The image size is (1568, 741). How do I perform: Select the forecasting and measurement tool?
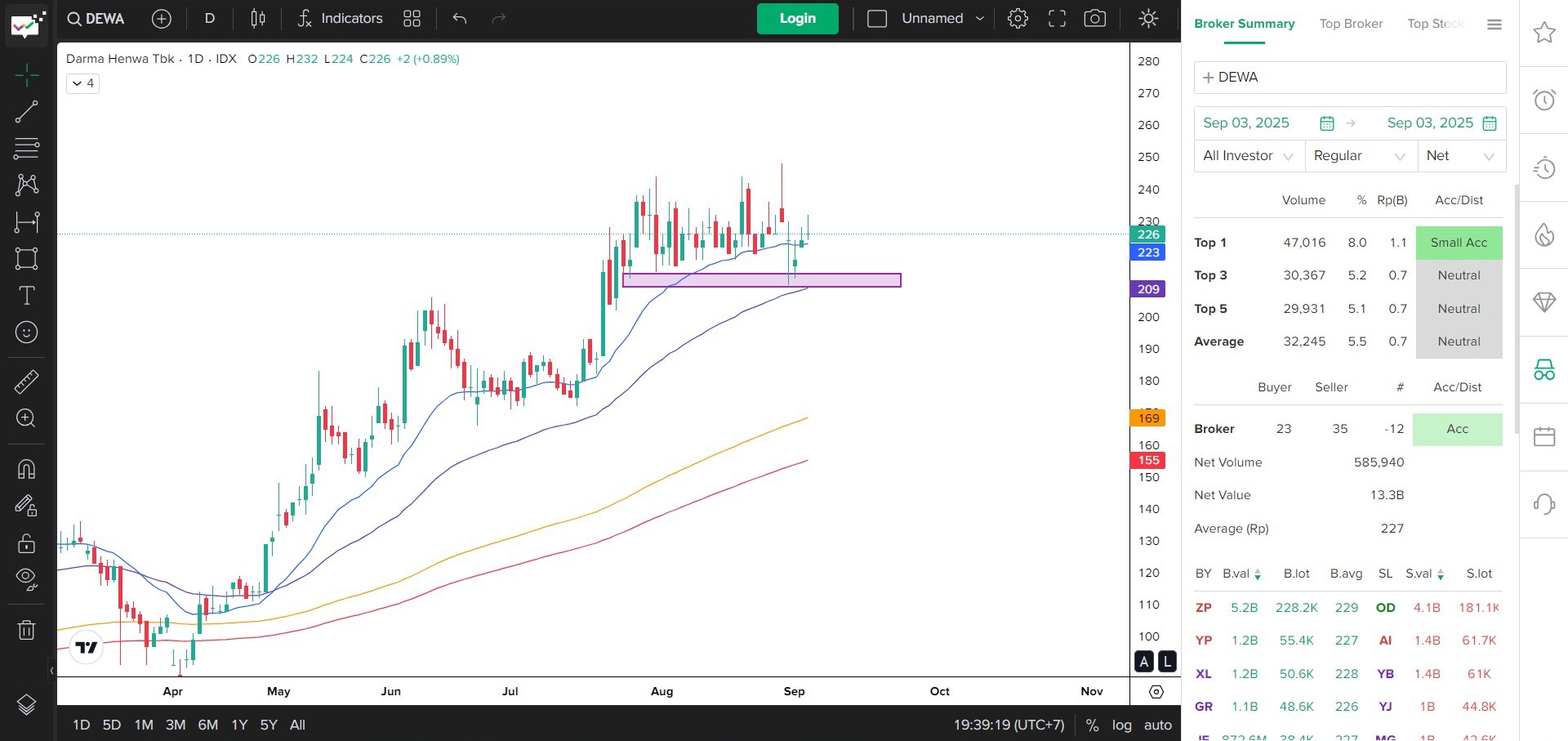26,221
